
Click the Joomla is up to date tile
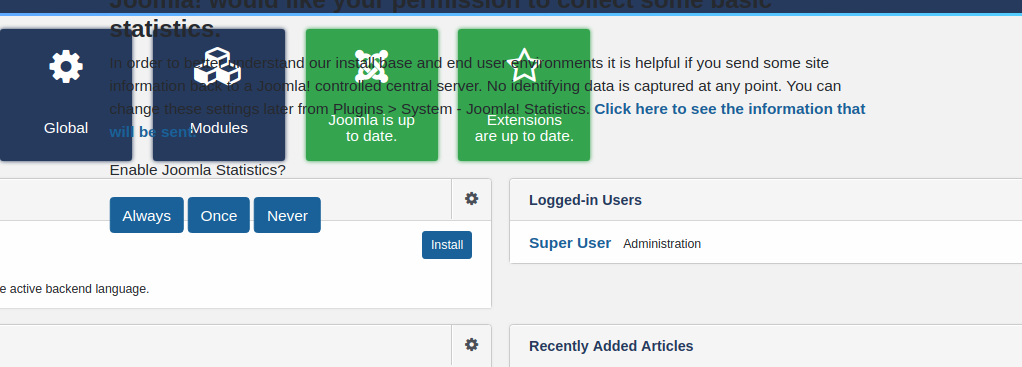[x=372, y=95]
